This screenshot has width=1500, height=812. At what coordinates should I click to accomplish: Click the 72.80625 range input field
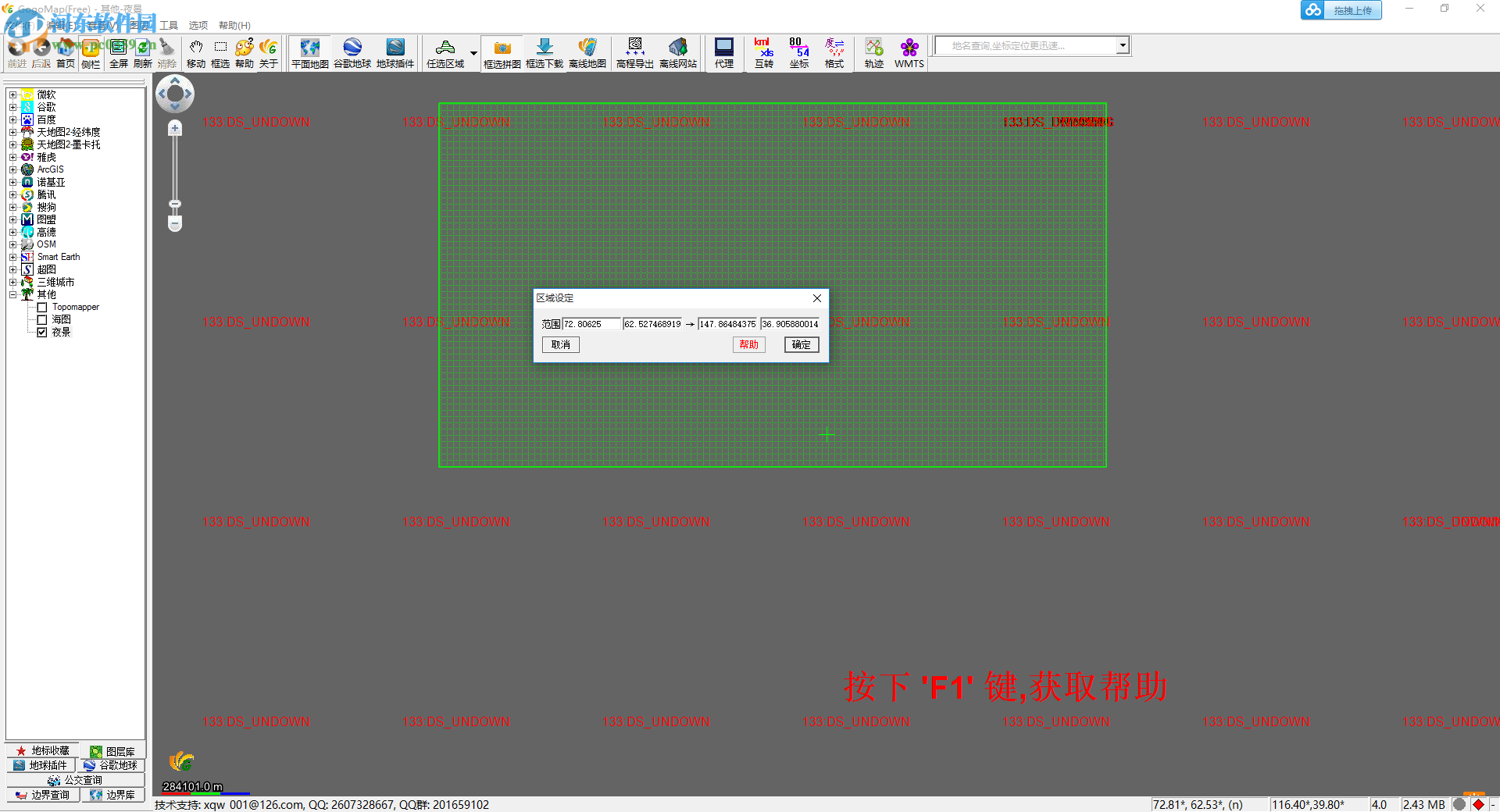pyautogui.click(x=591, y=324)
